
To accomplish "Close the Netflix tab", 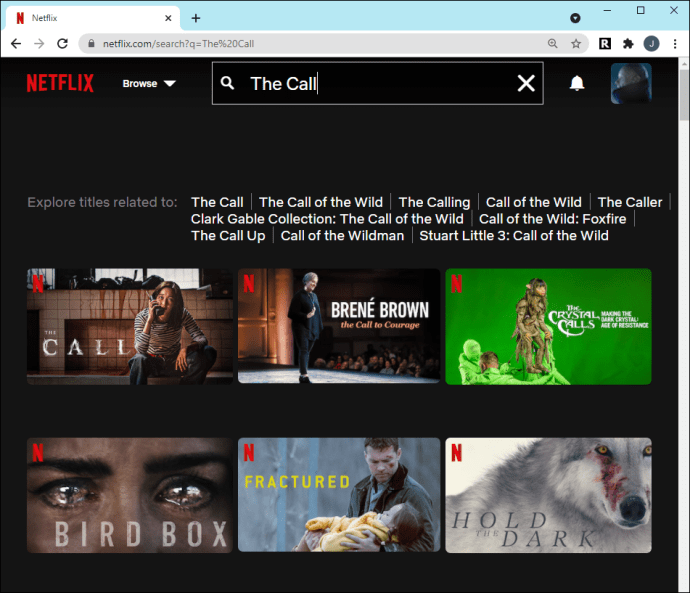I will coord(168,18).
